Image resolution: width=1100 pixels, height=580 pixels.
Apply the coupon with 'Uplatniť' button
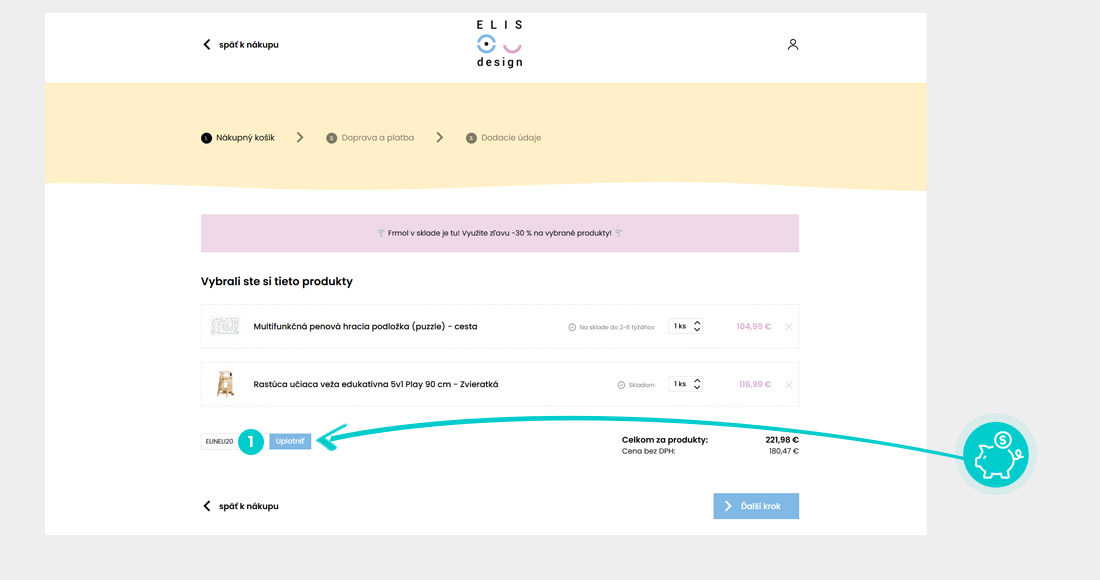tap(290, 441)
